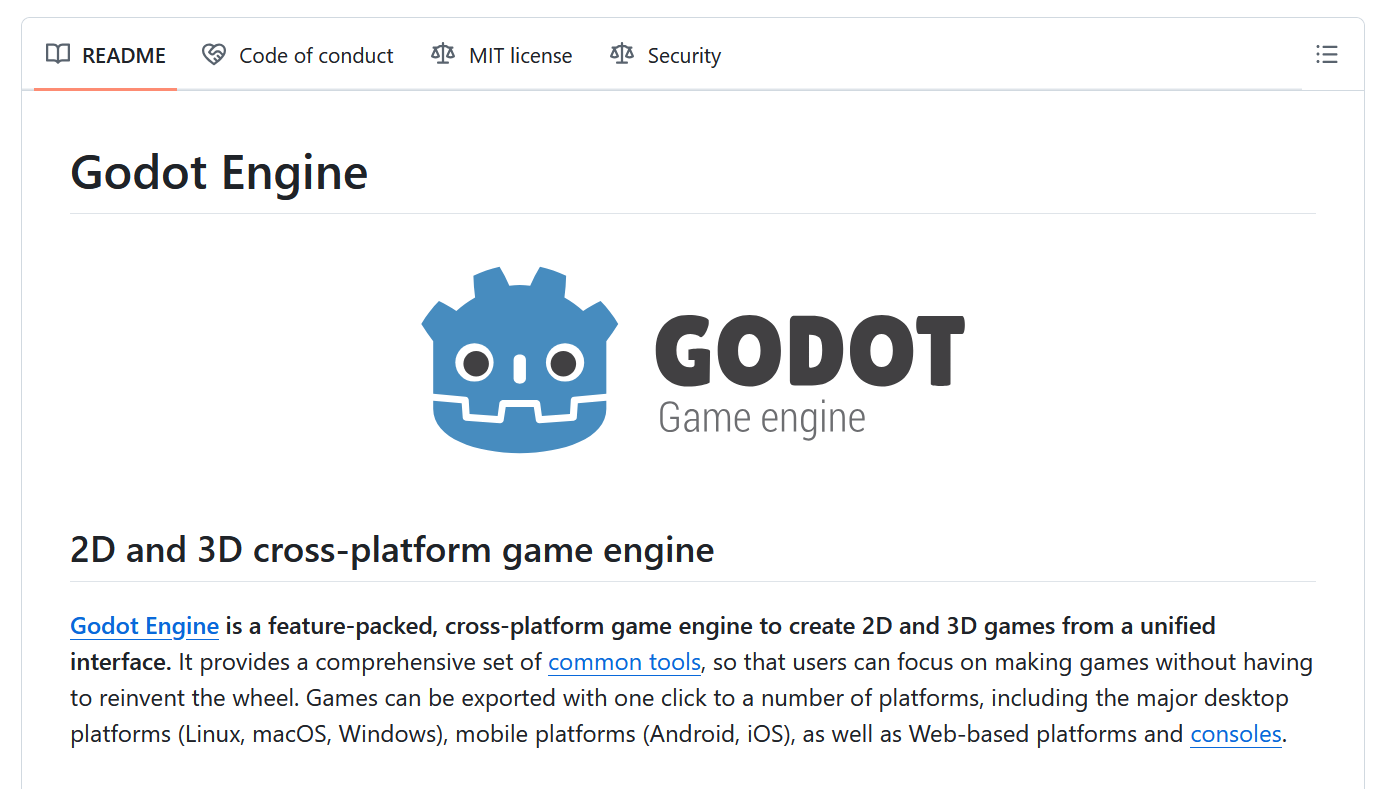
Task: Open the outline list icon
Action: [1326, 55]
